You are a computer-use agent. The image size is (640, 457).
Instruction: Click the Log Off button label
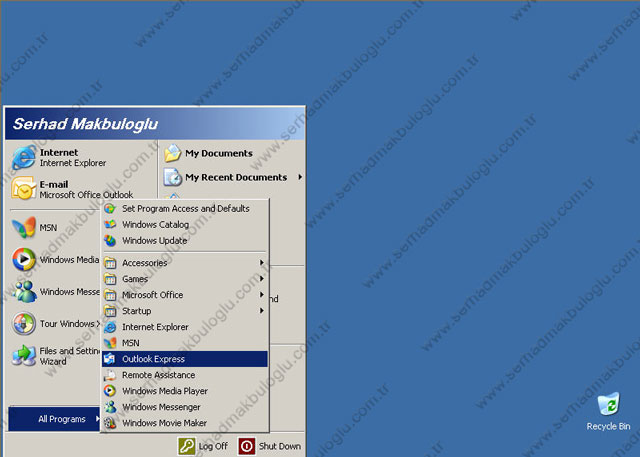point(213,446)
